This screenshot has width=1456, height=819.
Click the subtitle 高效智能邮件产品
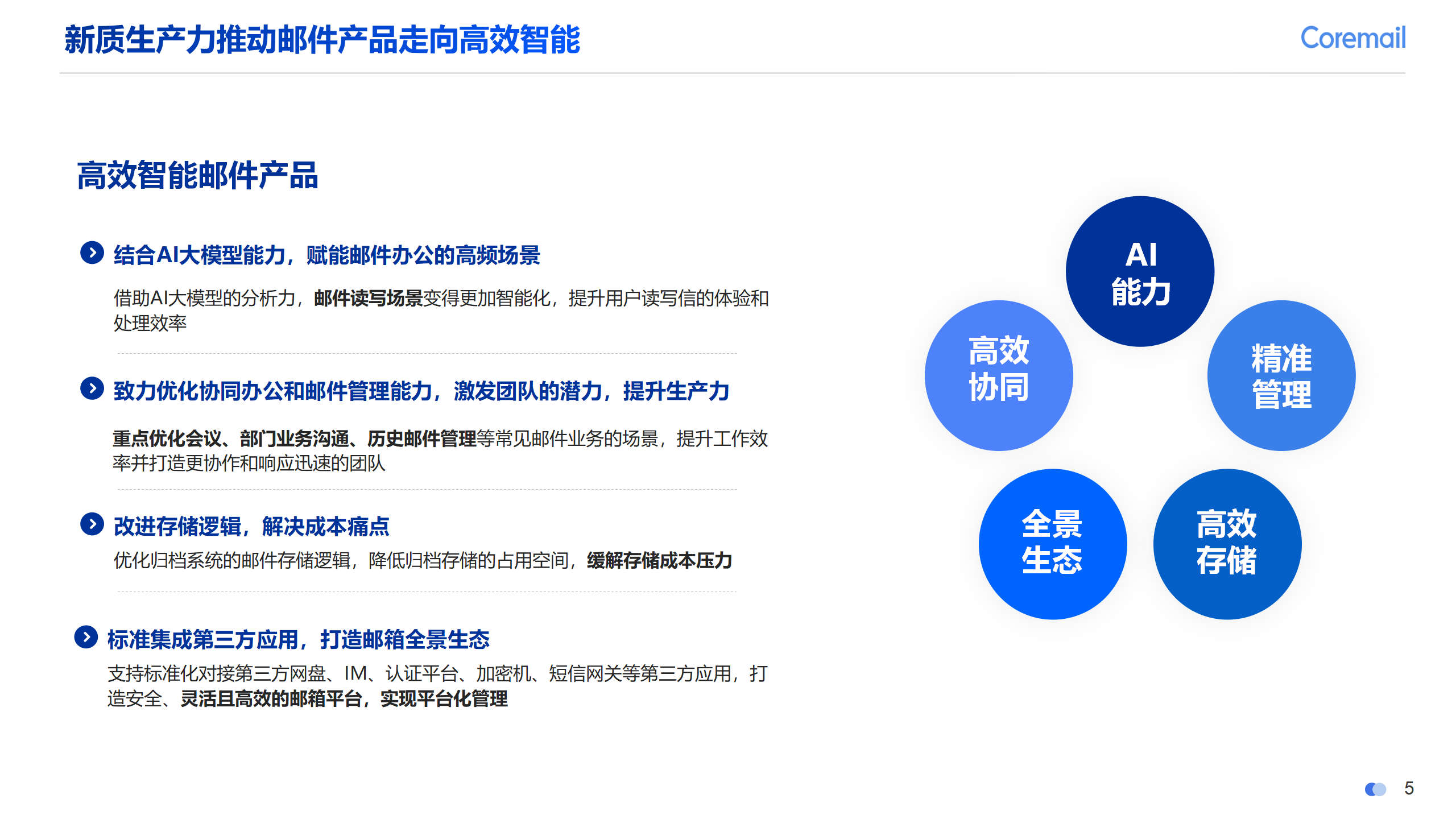pyautogui.click(x=197, y=175)
